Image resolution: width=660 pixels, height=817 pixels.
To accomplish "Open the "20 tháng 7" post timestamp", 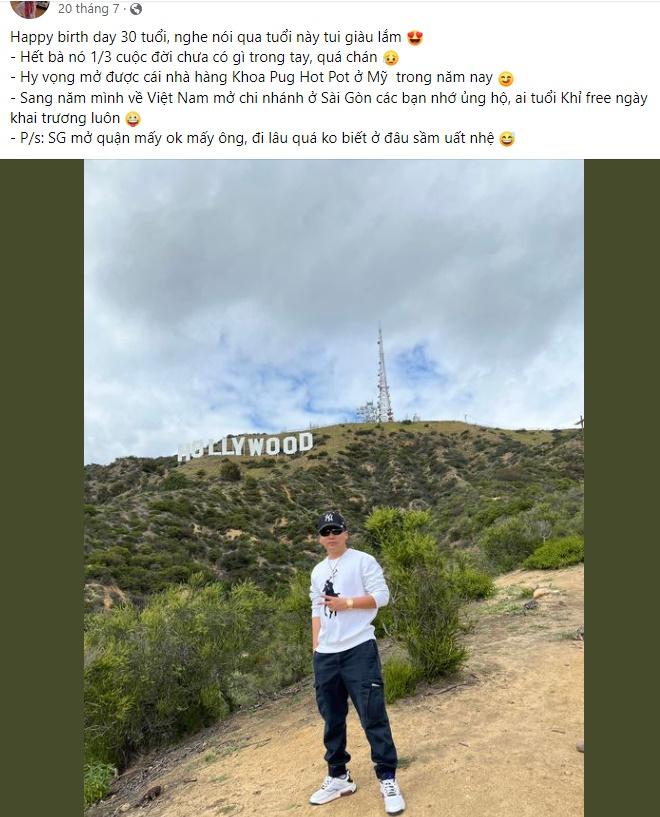I will (90, 9).
